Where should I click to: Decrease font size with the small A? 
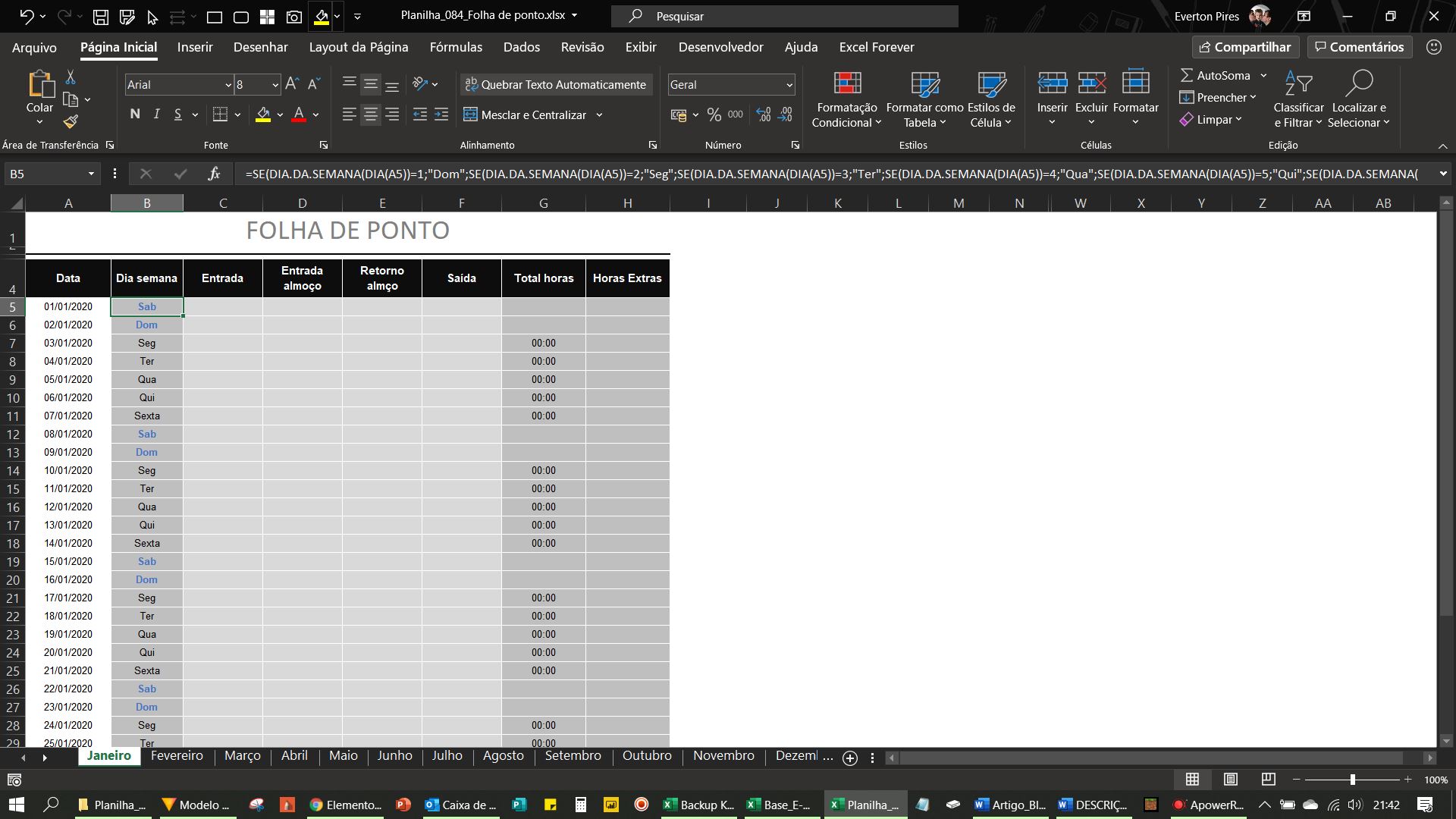click(x=313, y=84)
